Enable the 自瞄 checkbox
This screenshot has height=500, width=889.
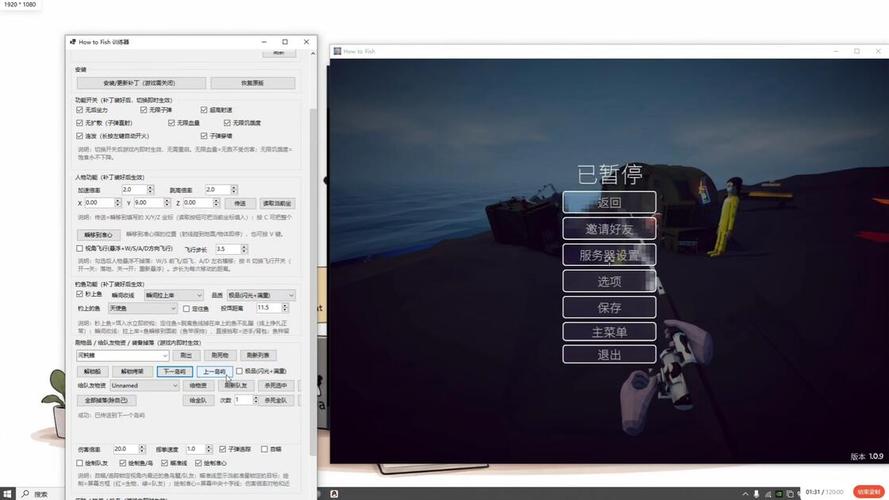point(264,449)
